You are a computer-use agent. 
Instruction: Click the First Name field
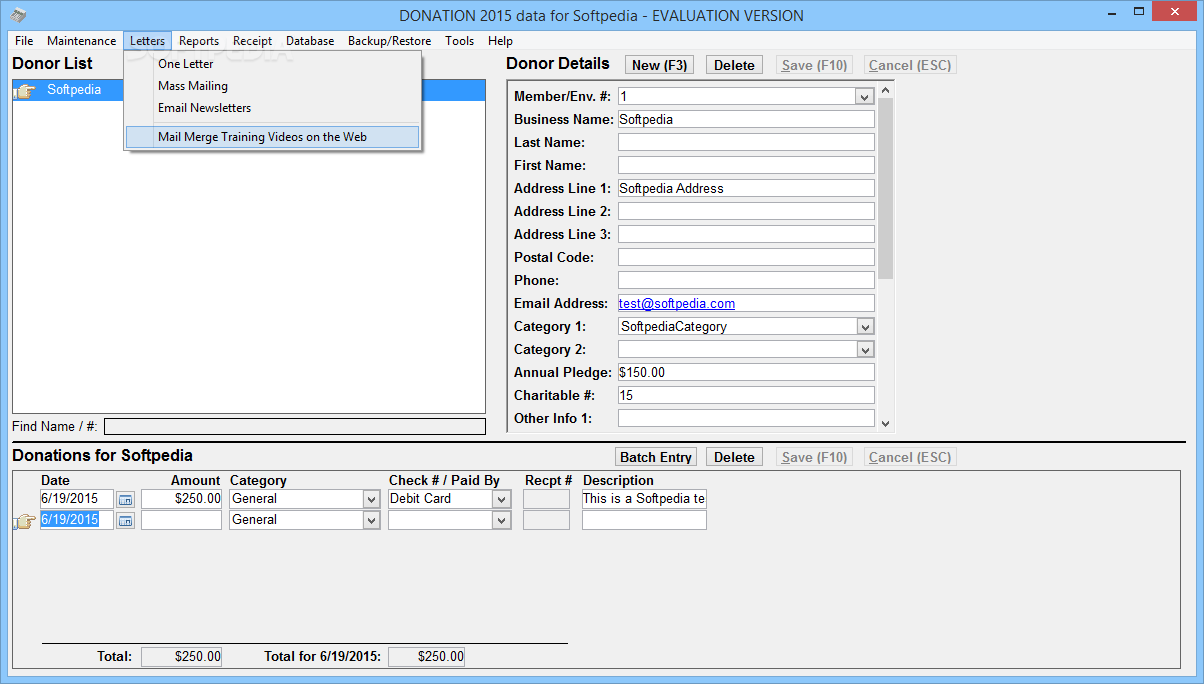[746, 165]
